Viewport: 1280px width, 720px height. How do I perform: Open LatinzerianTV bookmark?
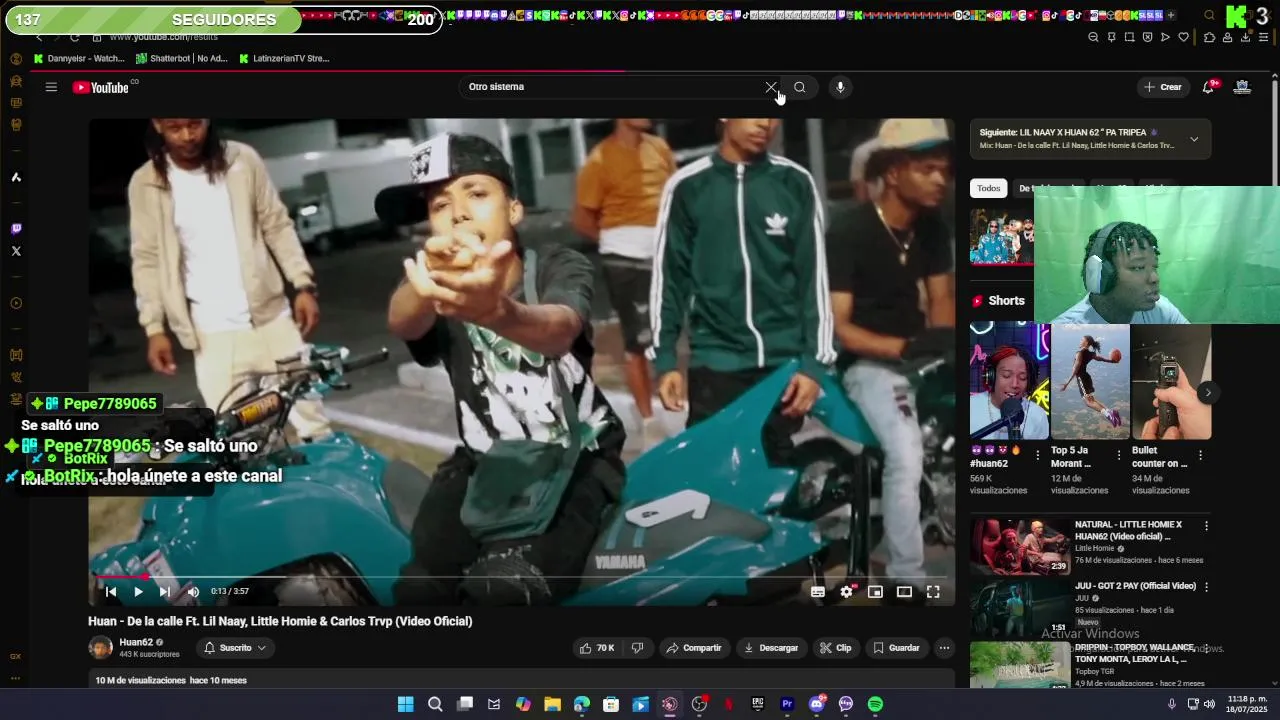click(x=284, y=59)
